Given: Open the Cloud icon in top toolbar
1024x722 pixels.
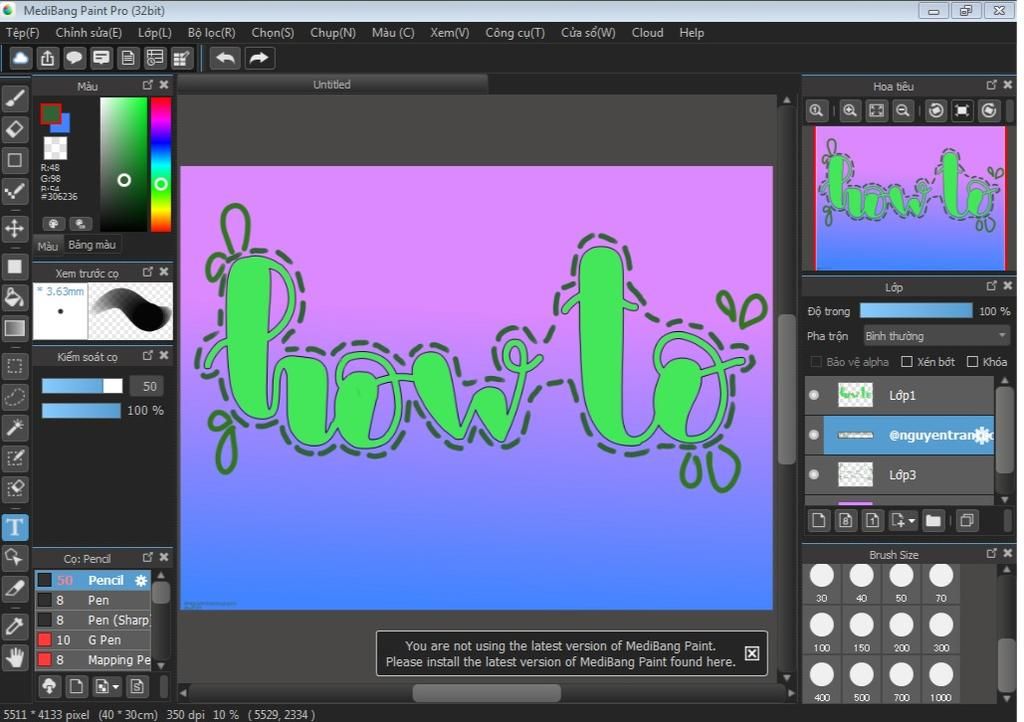Looking at the screenshot, I should coord(21,58).
